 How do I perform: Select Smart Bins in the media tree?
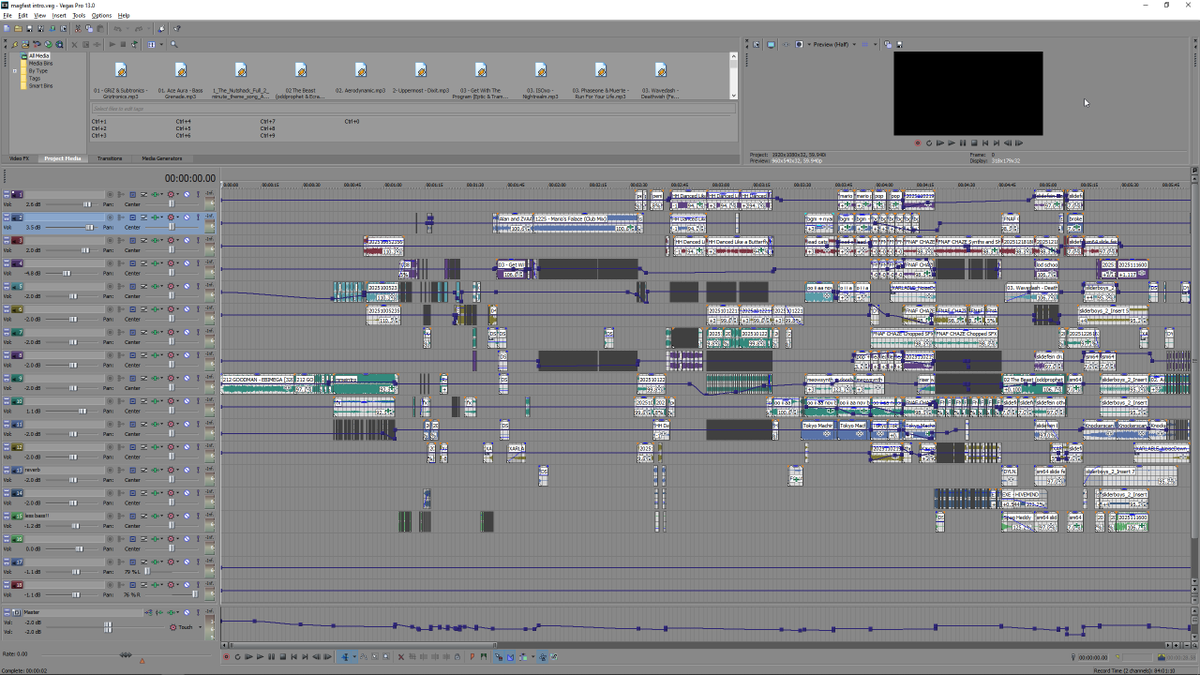[x=40, y=85]
